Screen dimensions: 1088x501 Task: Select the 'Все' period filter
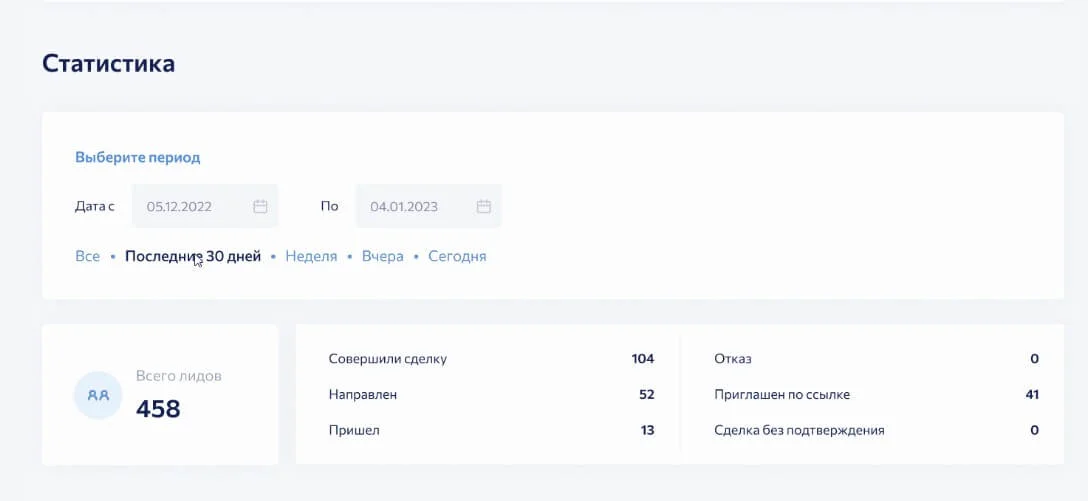point(87,256)
